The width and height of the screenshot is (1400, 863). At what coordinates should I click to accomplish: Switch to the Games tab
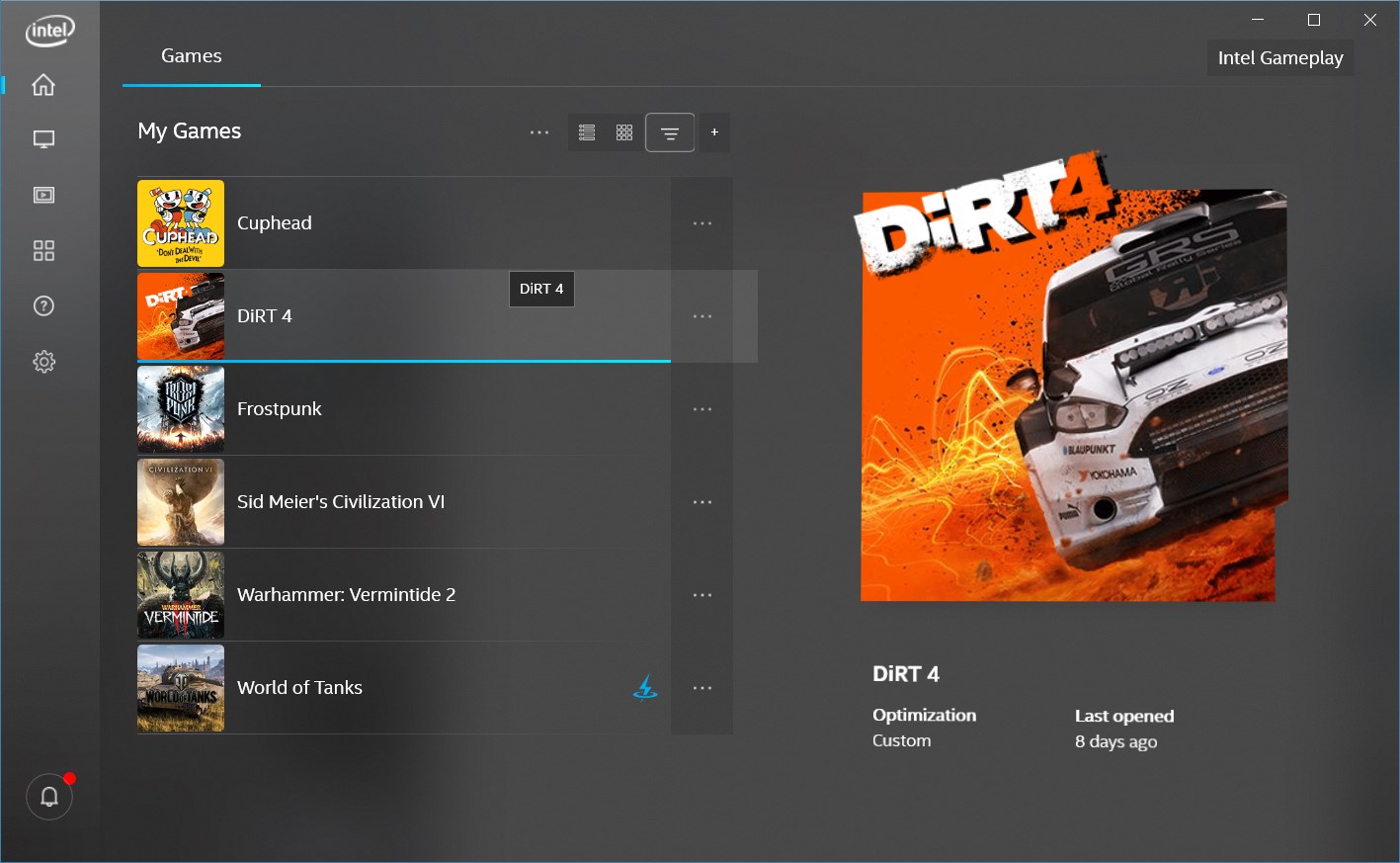(191, 55)
